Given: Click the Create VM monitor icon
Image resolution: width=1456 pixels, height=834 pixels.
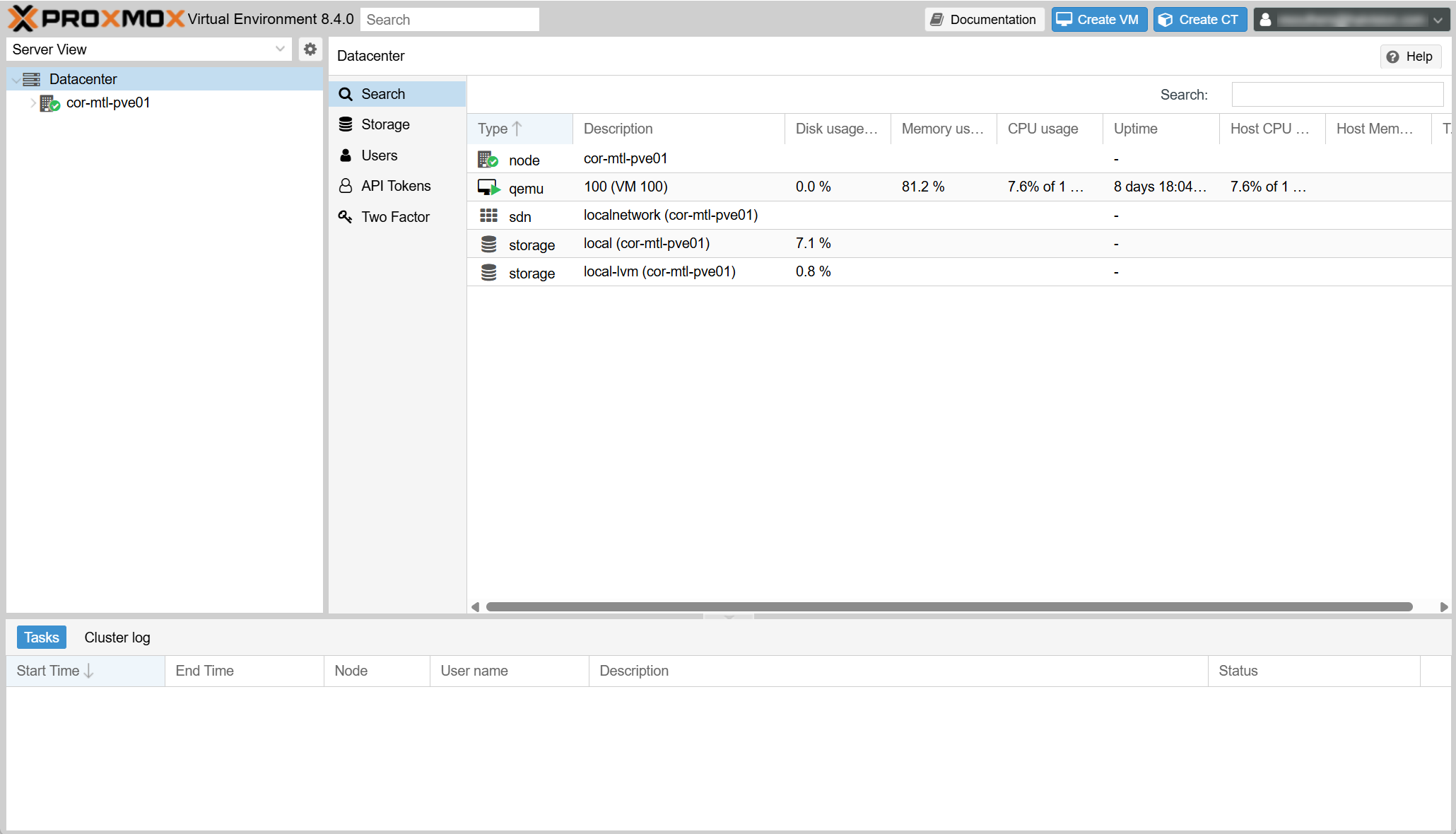Looking at the screenshot, I should point(1064,20).
